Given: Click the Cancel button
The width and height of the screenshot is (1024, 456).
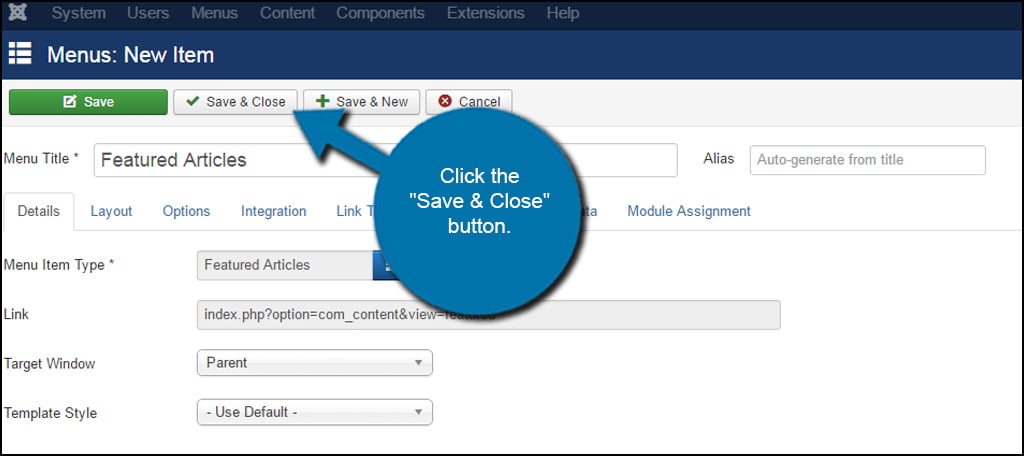Looking at the screenshot, I should point(469,102).
